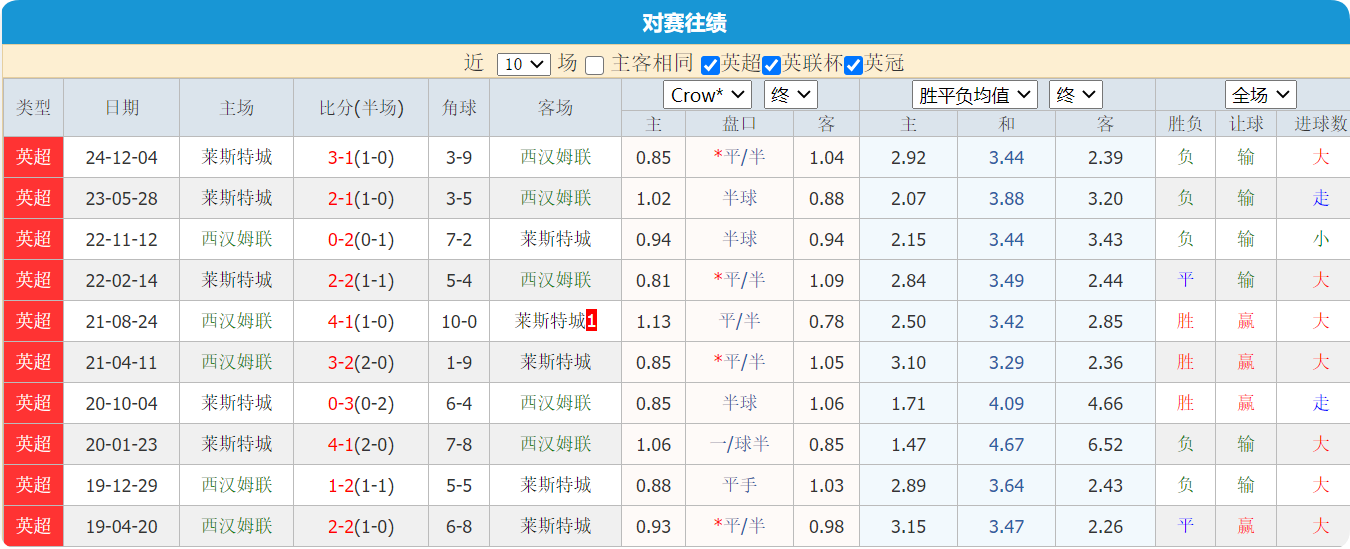Uncheck the 英联杯 filter checkbox
This screenshot has width=1350, height=549.
[x=772, y=65]
